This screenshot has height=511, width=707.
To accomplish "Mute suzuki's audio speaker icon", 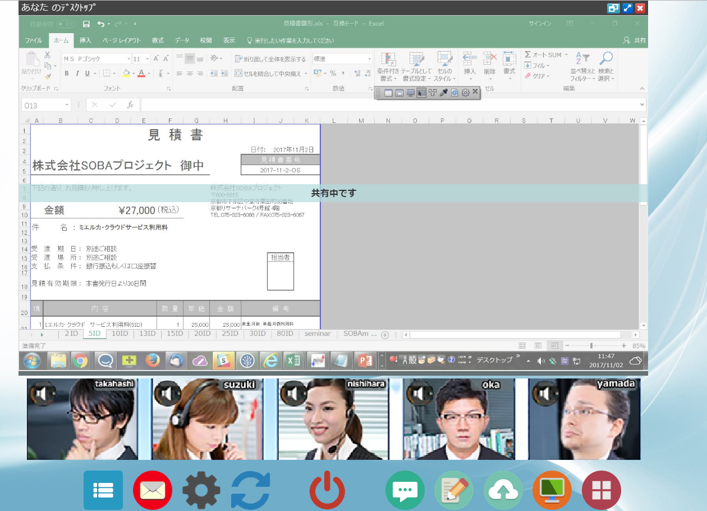I will (168, 393).
